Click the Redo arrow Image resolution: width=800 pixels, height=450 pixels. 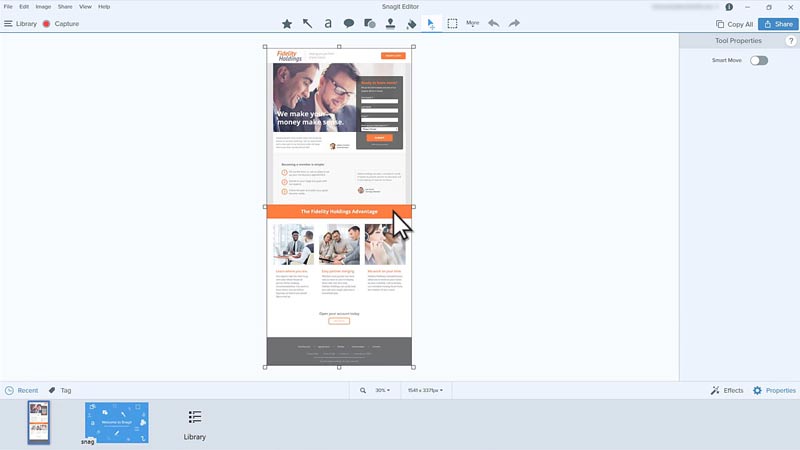coord(514,23)
